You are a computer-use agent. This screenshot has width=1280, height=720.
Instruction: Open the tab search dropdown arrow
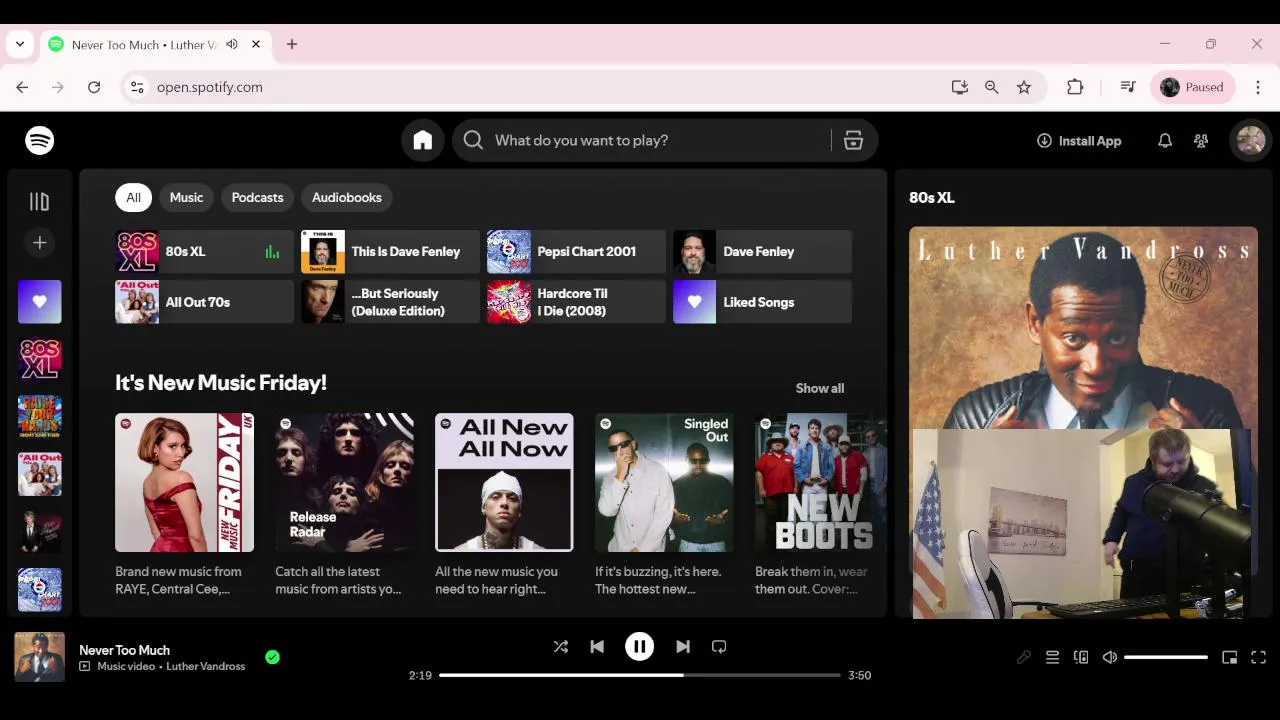[20, 44]
